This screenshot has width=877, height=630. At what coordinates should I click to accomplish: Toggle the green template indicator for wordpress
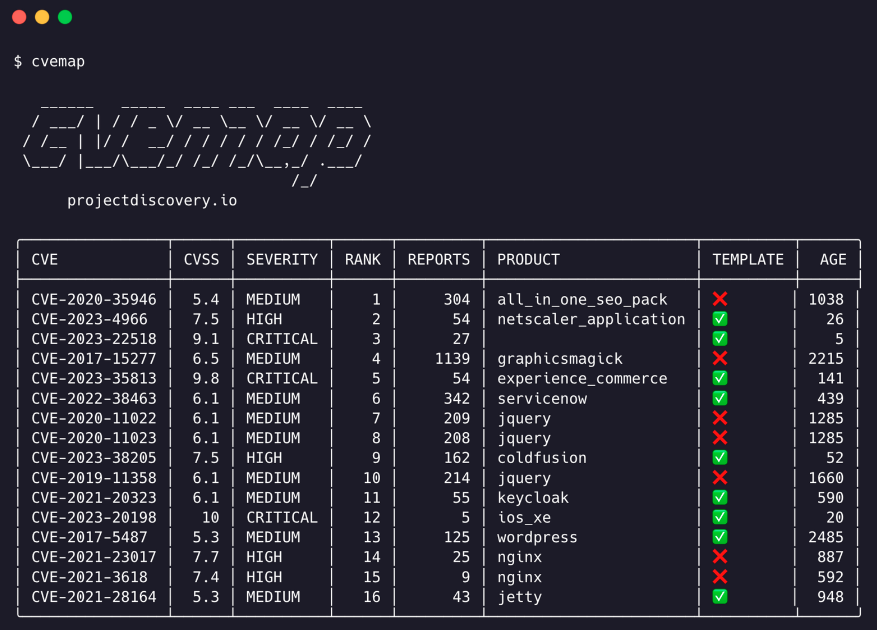point(719,537)
